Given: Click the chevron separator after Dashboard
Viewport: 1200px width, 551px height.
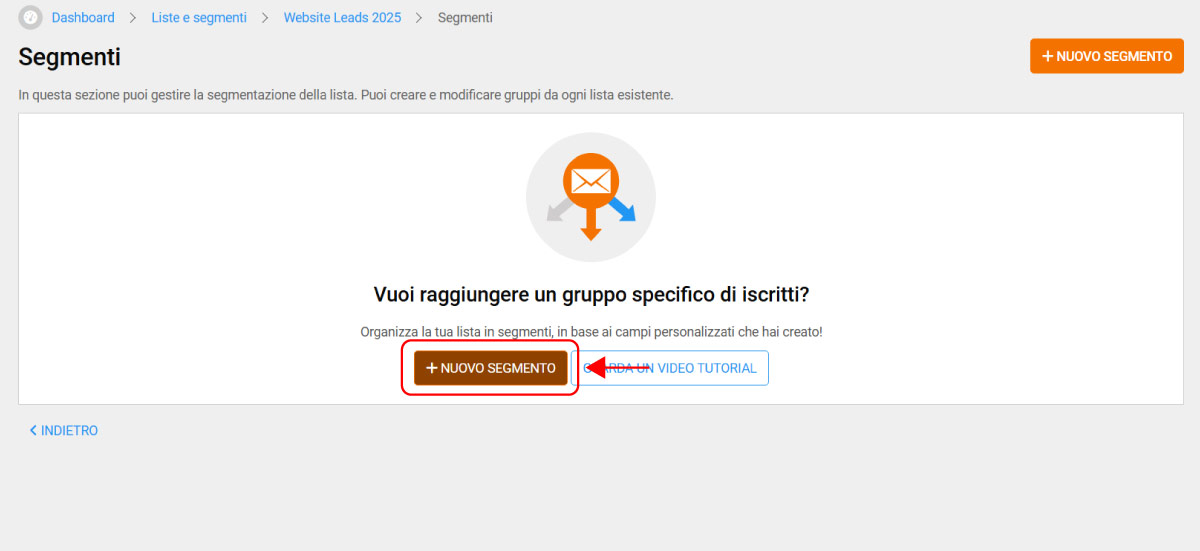Looking at the screenshot, I should 133,18.
